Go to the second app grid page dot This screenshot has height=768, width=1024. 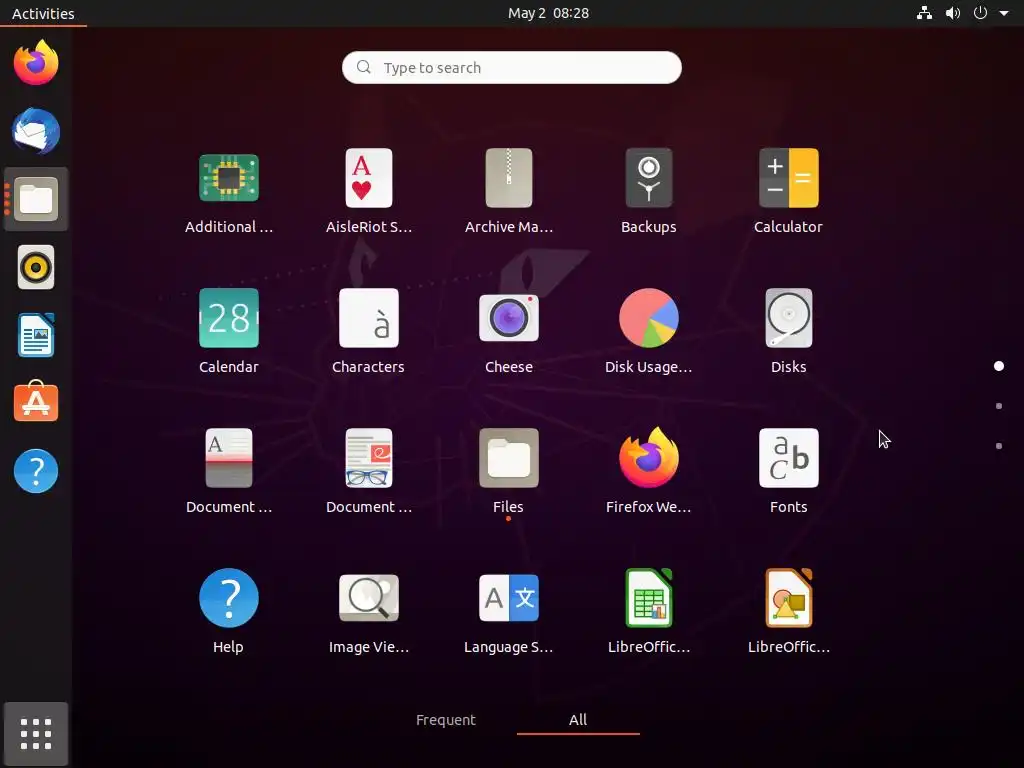pos(999,406)
